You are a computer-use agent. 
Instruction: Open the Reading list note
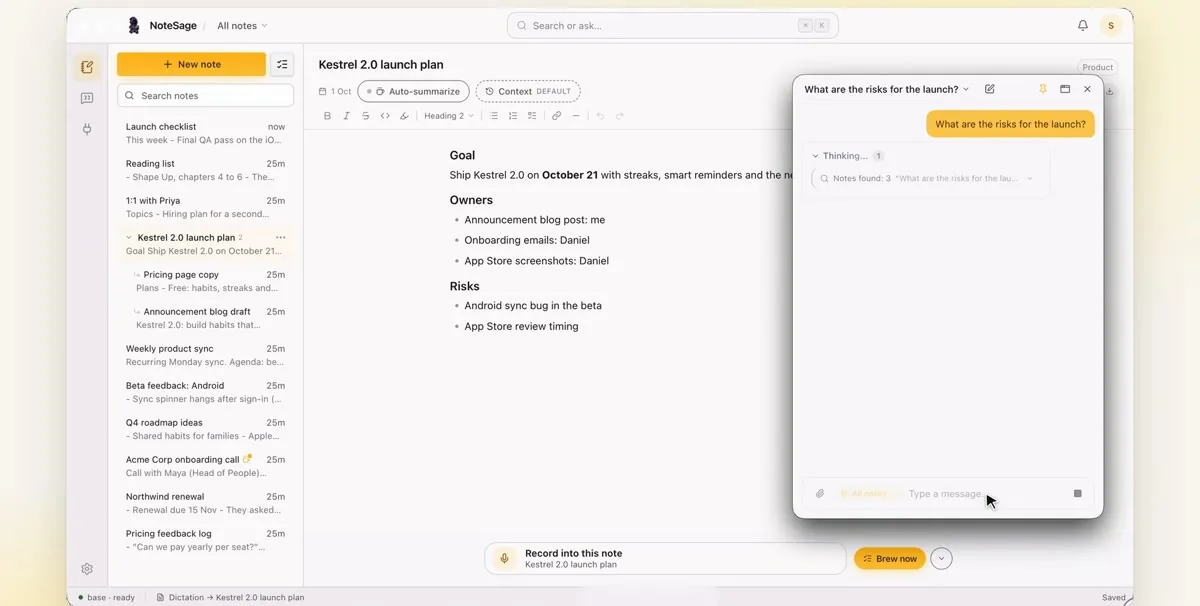205,170
